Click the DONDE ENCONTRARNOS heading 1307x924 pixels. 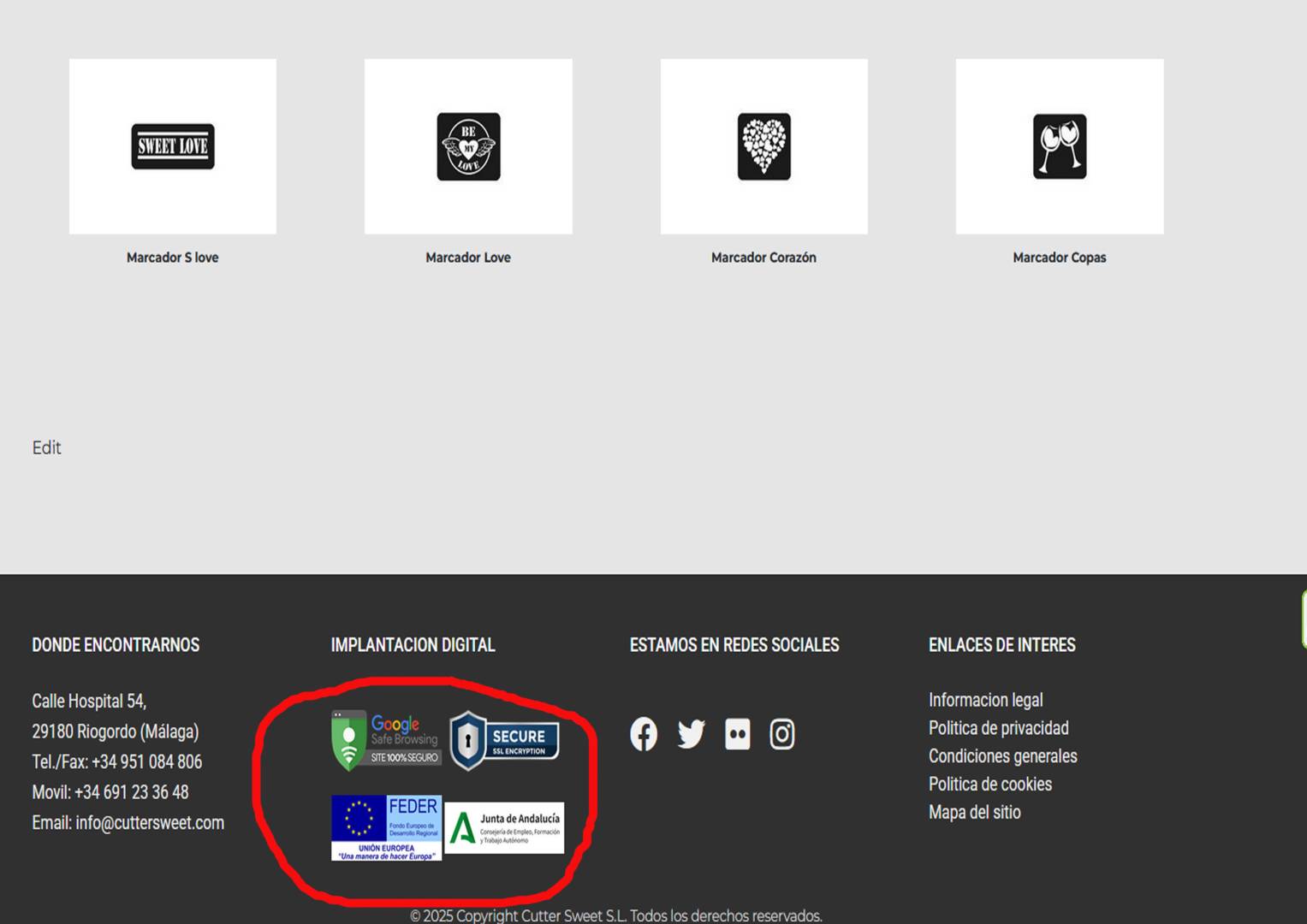116,645
